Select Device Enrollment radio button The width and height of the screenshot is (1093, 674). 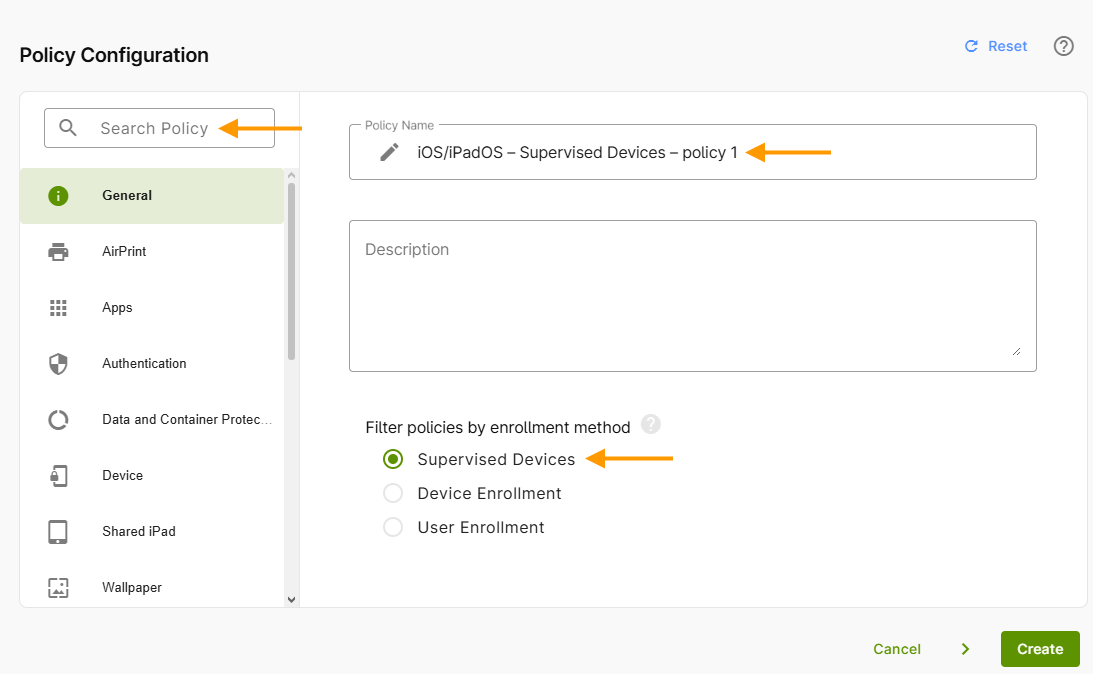393,493
